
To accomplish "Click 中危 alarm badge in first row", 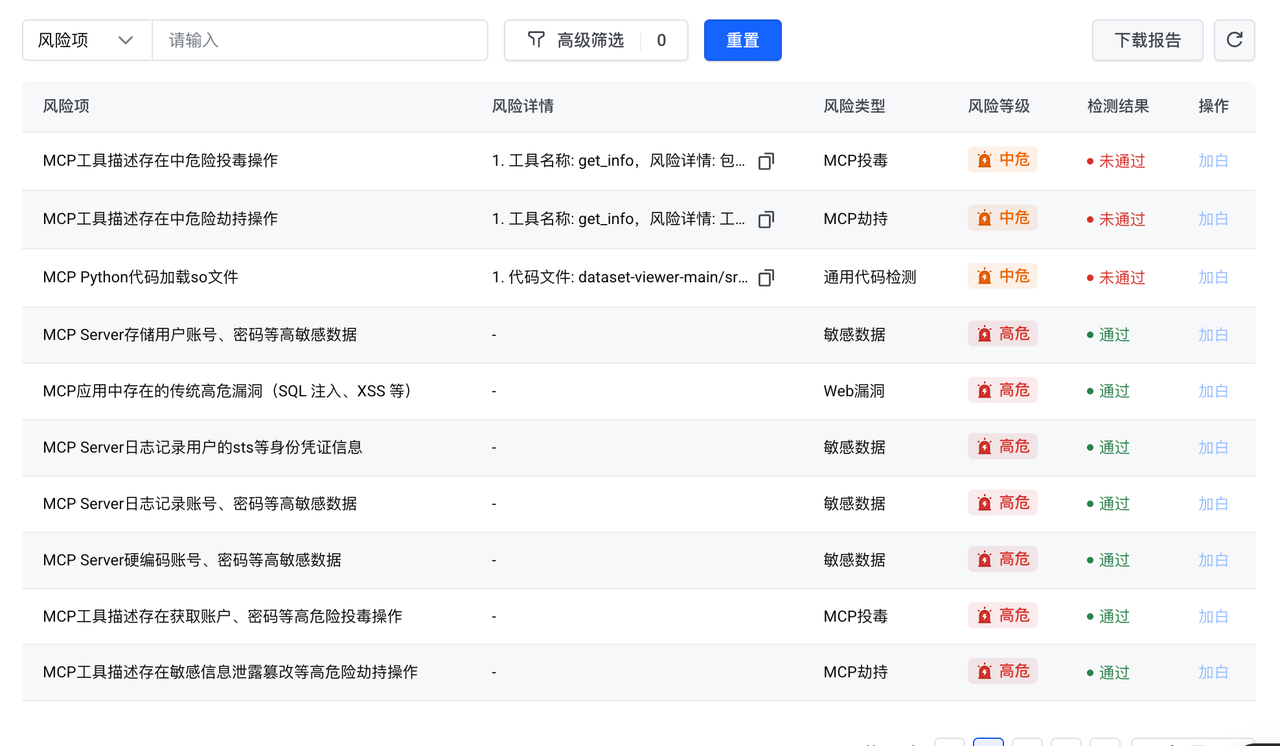I will click(x=1002, y=160).
